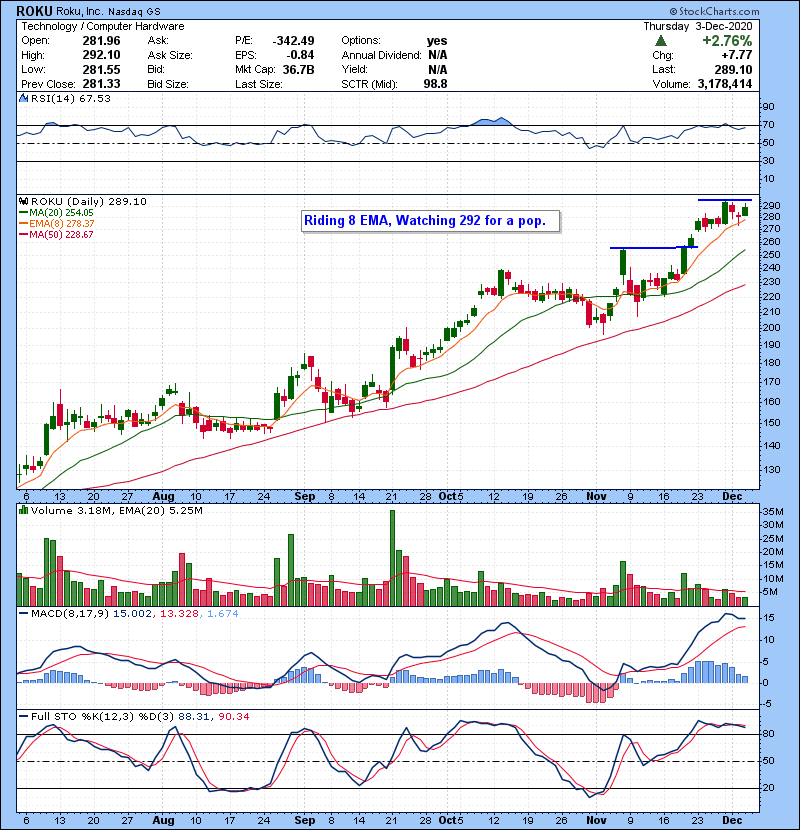Click the blue horizontal line near 255
The image size is (800, 830).
654,248
